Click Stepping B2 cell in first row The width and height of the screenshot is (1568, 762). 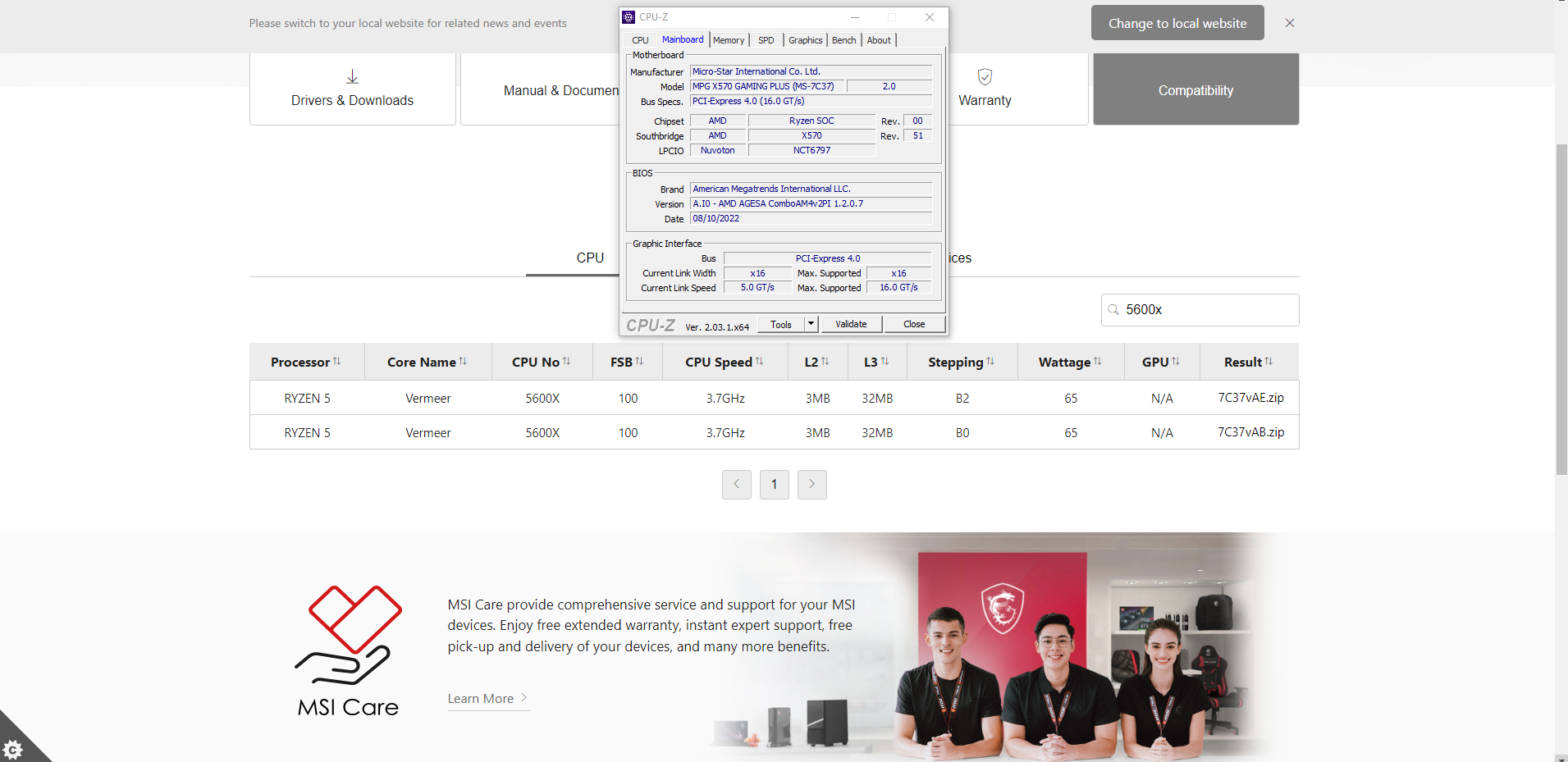pyautogui.click(x=962, y=398)
